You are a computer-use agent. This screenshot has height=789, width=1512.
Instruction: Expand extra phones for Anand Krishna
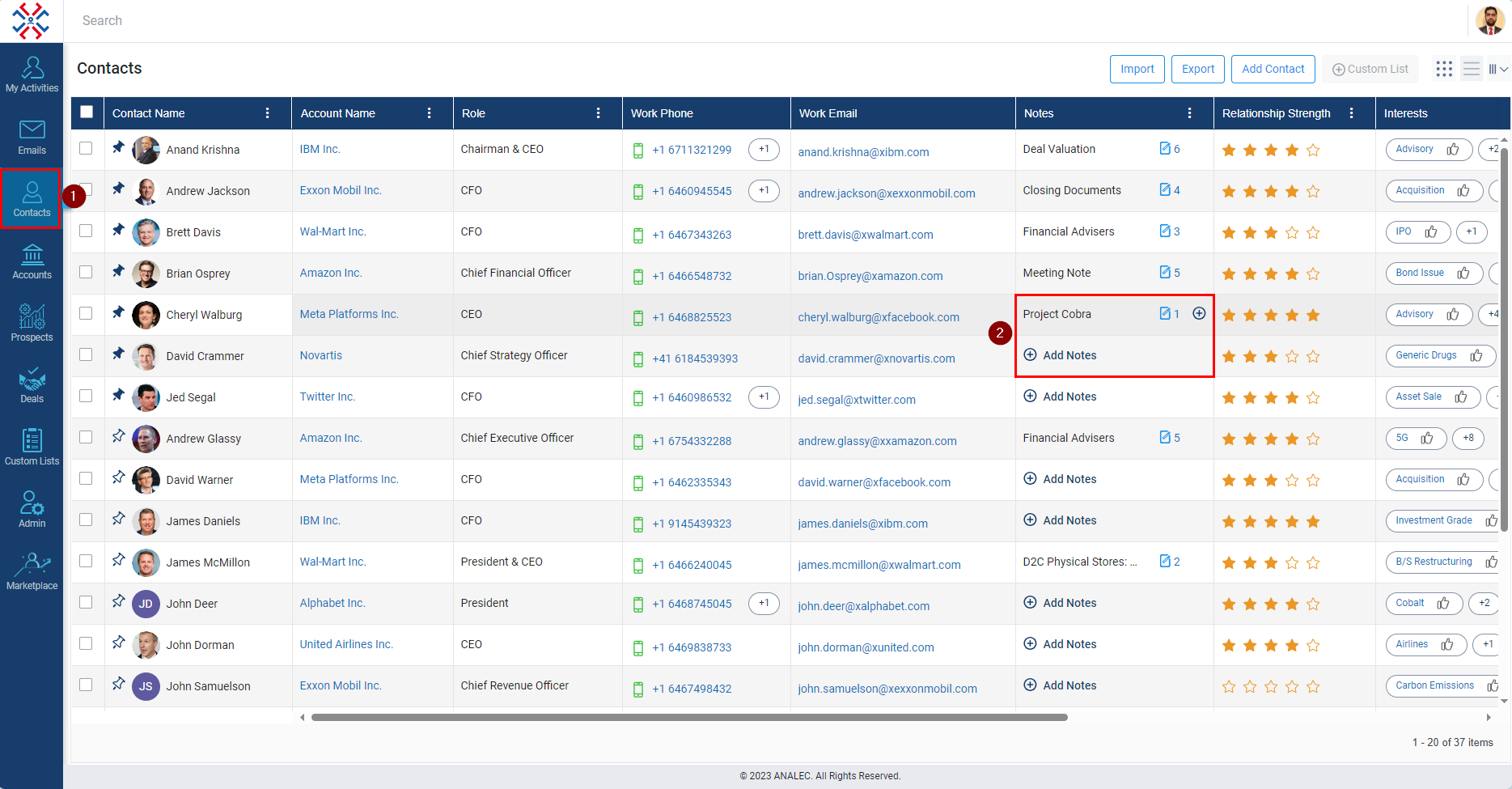764,149
